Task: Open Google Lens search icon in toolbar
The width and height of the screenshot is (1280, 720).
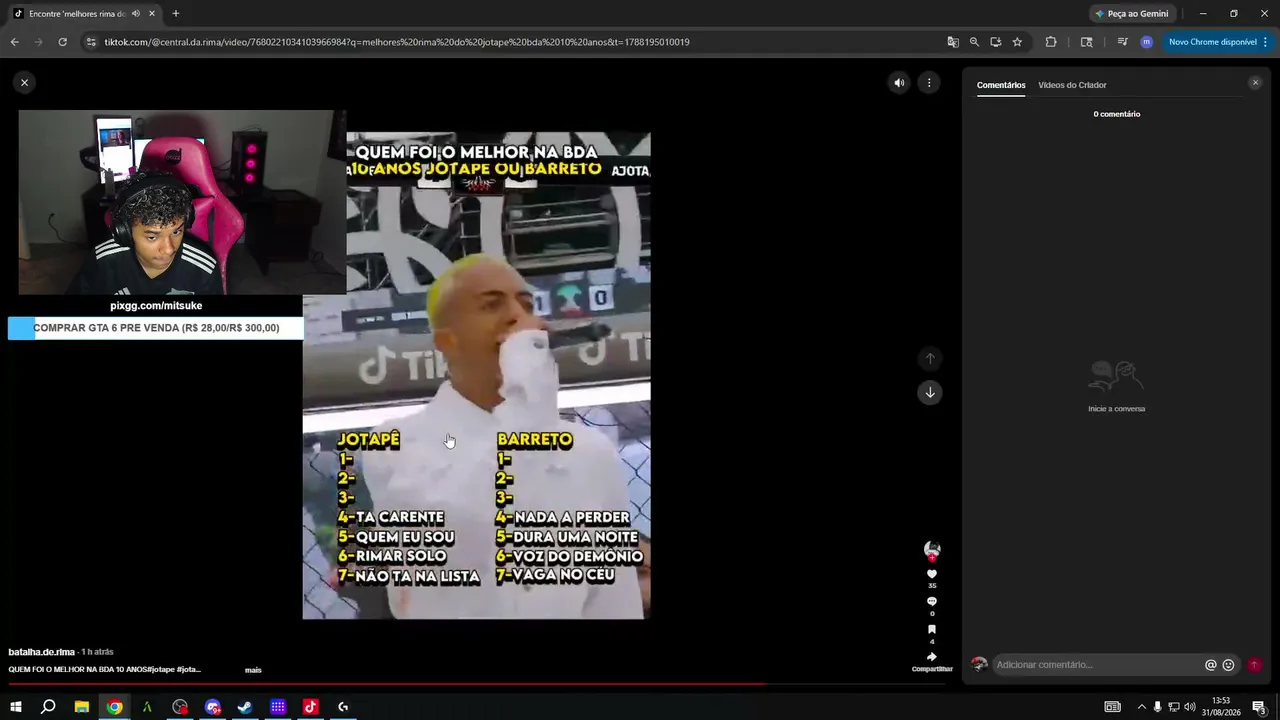Action: pos(1086,42)
